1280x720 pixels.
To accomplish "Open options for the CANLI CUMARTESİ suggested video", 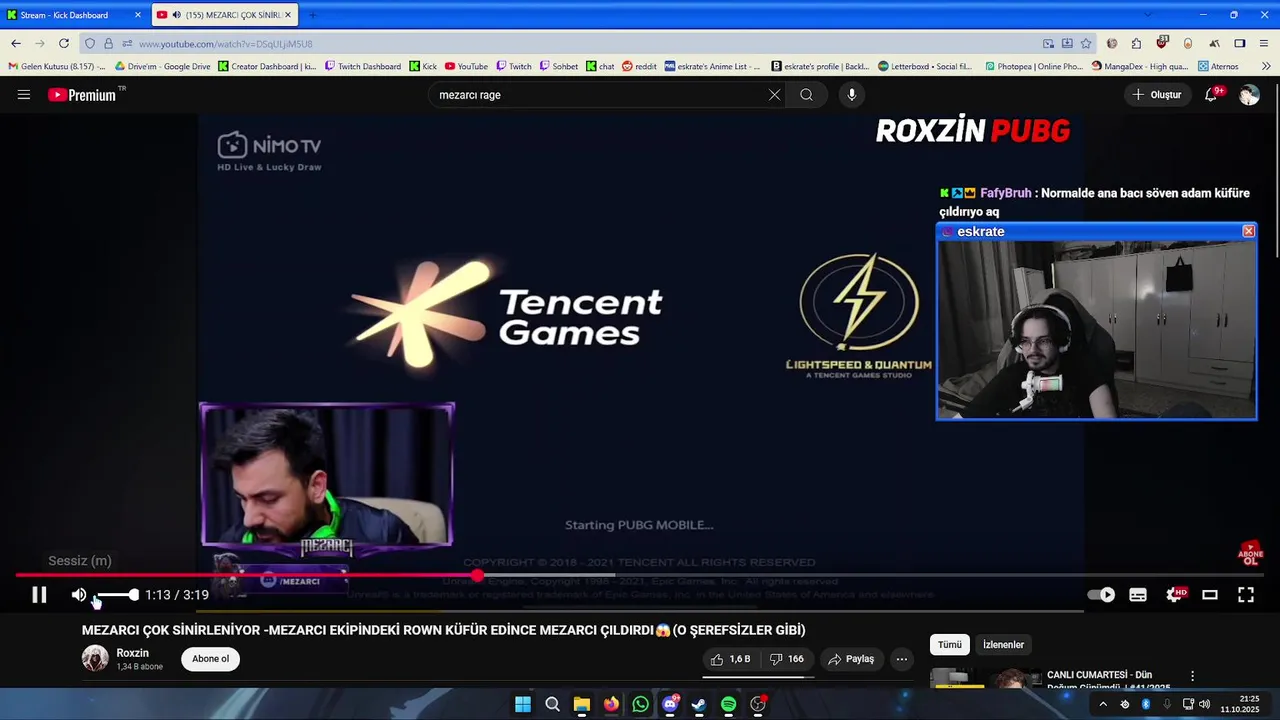I will [x=1192, y=677].
